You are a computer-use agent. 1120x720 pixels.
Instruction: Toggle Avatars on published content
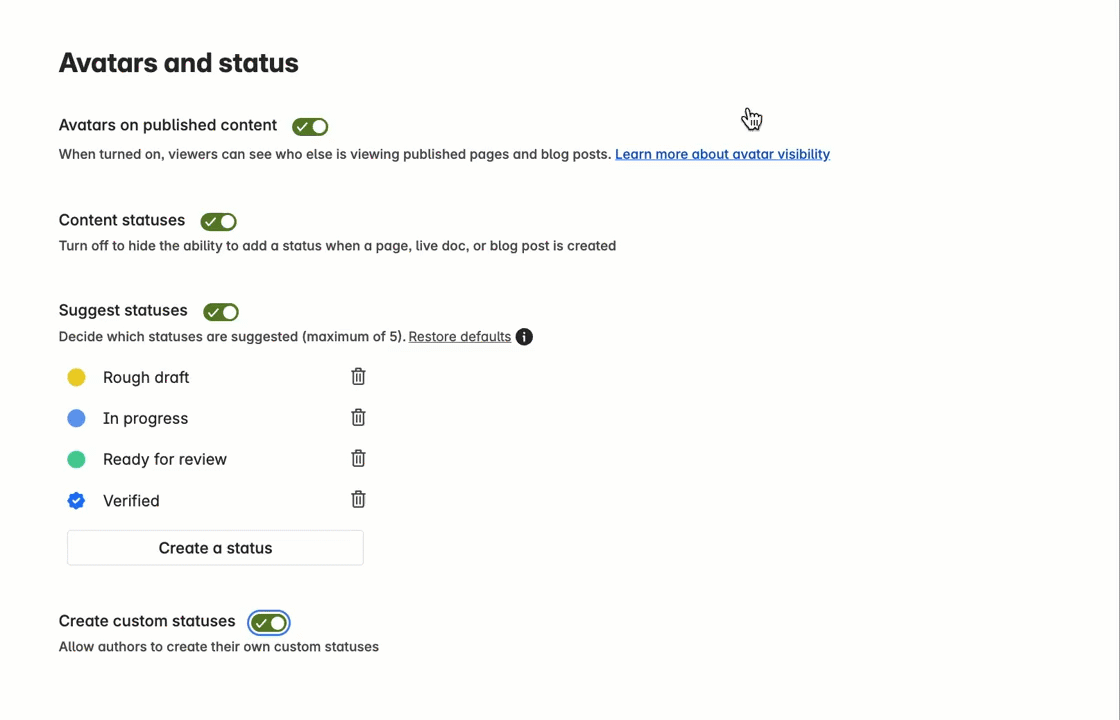(x=310, y=126)
